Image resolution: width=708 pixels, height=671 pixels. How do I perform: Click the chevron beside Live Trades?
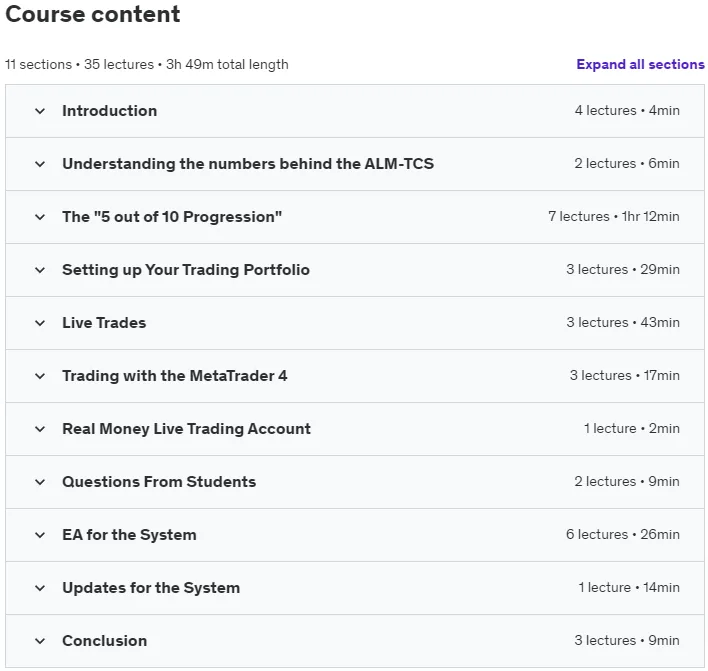point(40,323)
